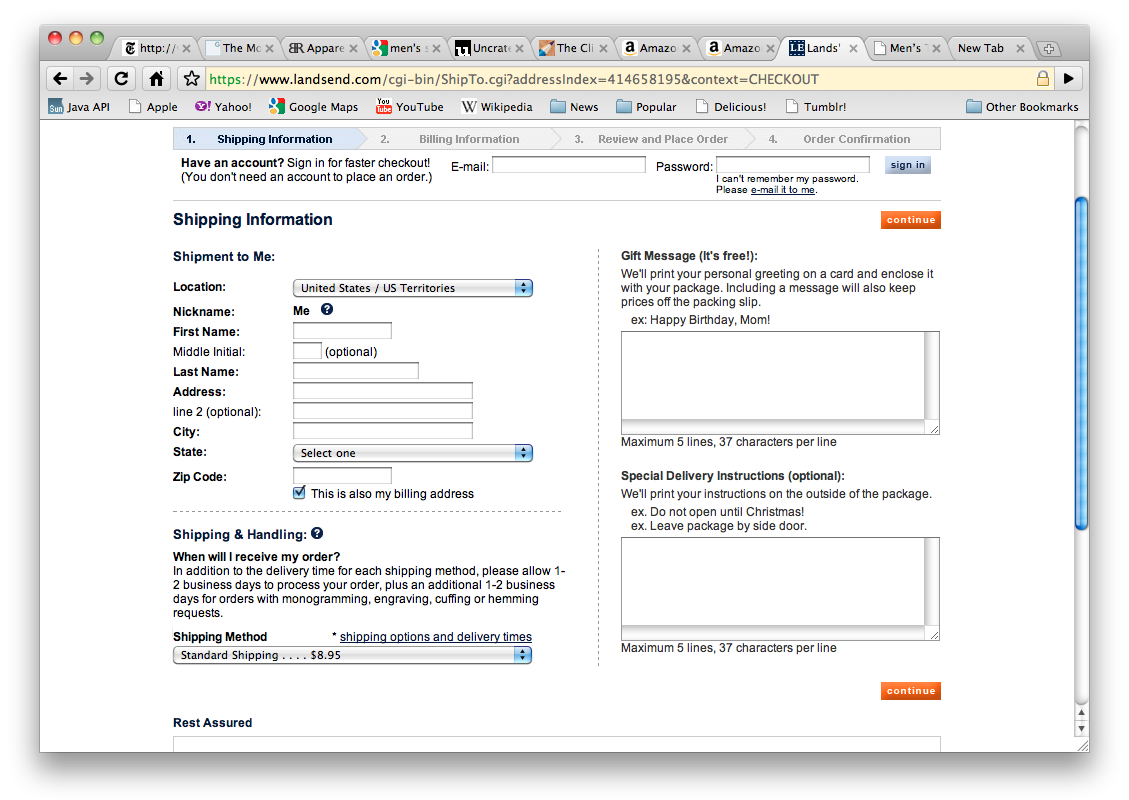Switch to the New Tab tab
Screen dimensions: 1129x800
click(x=981, y=48)
